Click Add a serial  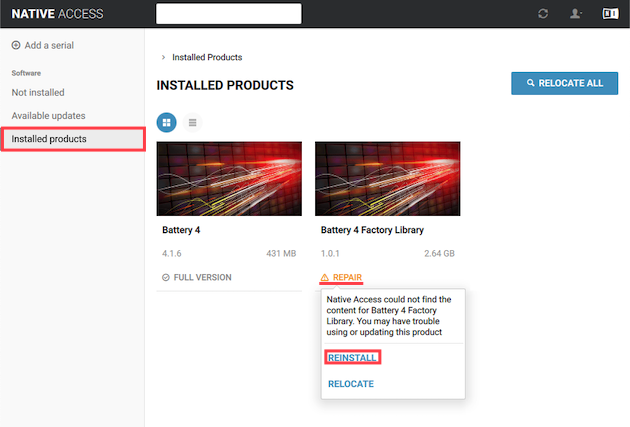49,45
